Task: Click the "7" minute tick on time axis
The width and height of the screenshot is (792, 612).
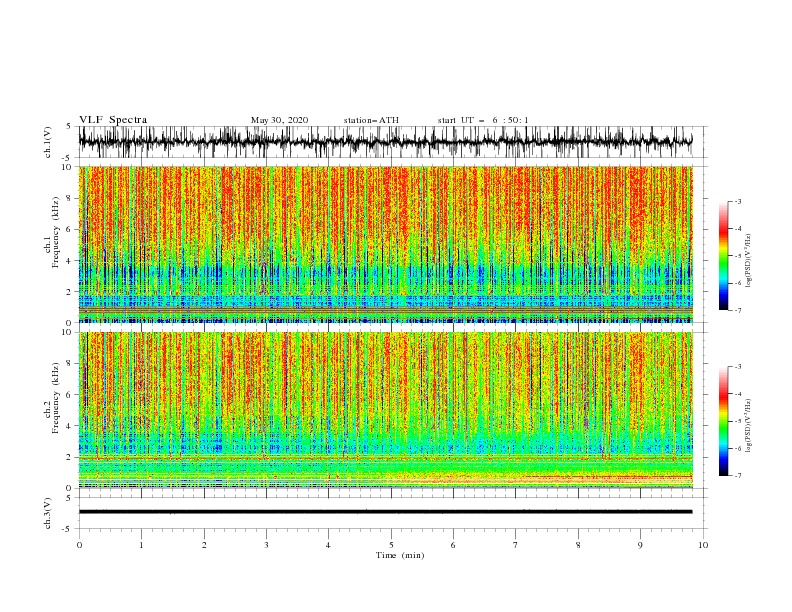Action: [x=516, y=545]
